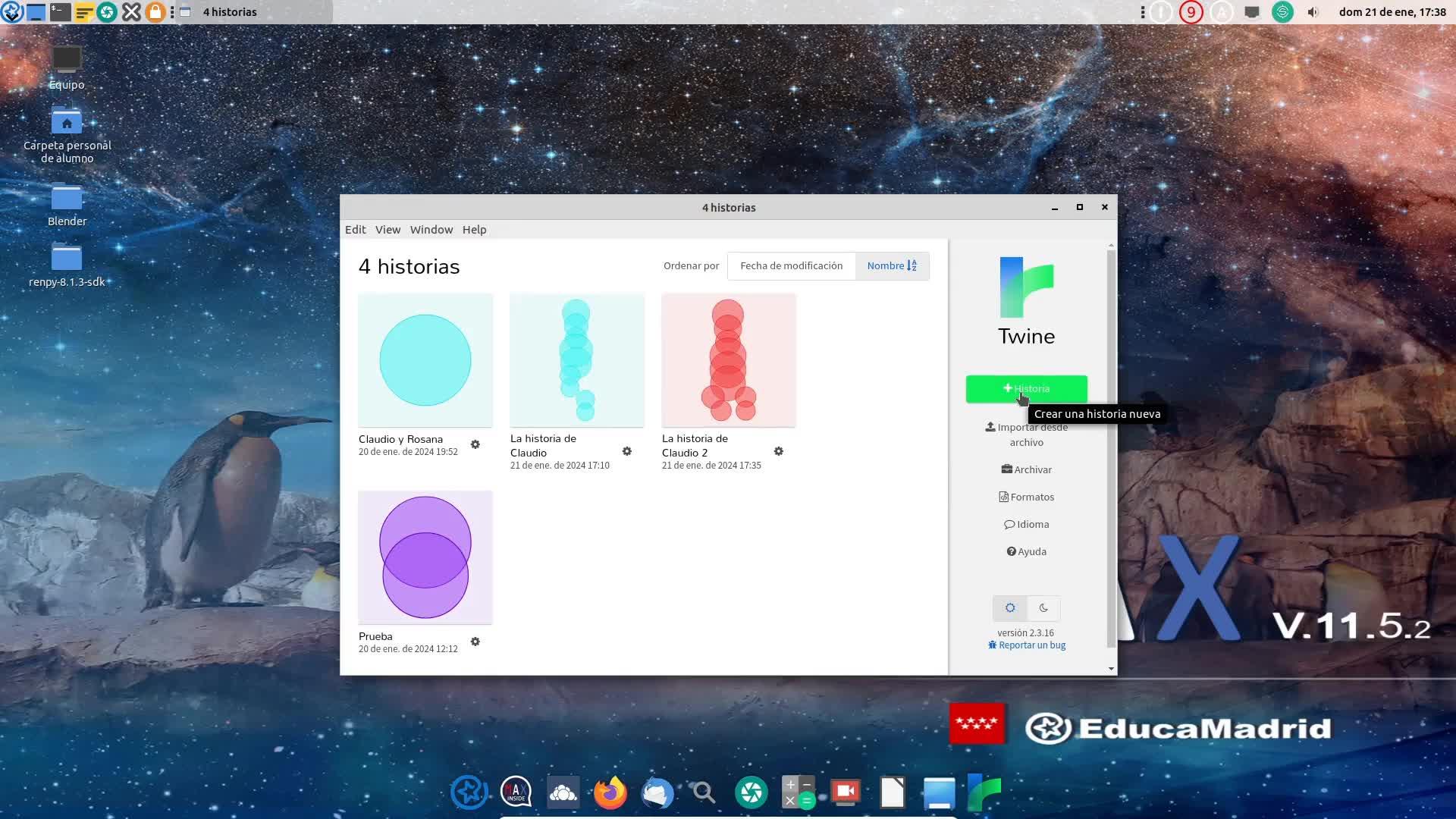Open gear menu for Claudio y Rosana story

pos(475,444)
